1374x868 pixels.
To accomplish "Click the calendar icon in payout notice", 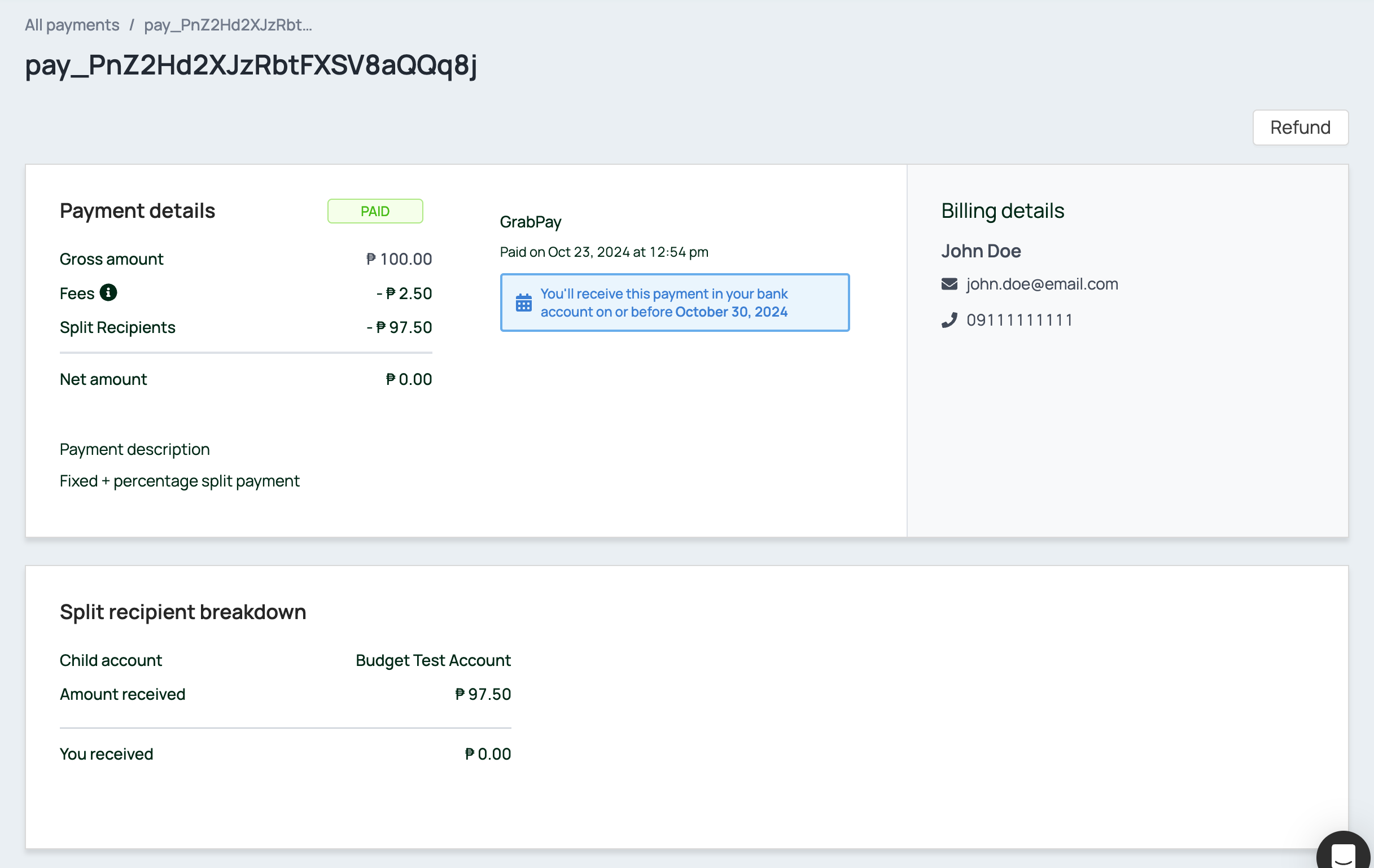I will click(523, 303).
